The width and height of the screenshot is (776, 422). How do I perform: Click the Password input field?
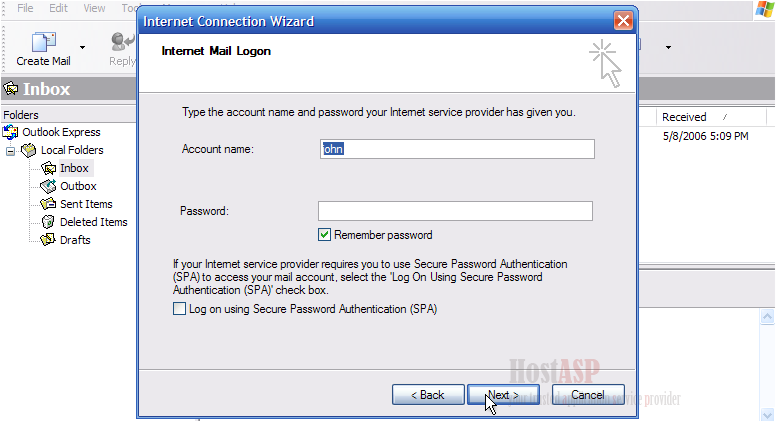point(455,211)
